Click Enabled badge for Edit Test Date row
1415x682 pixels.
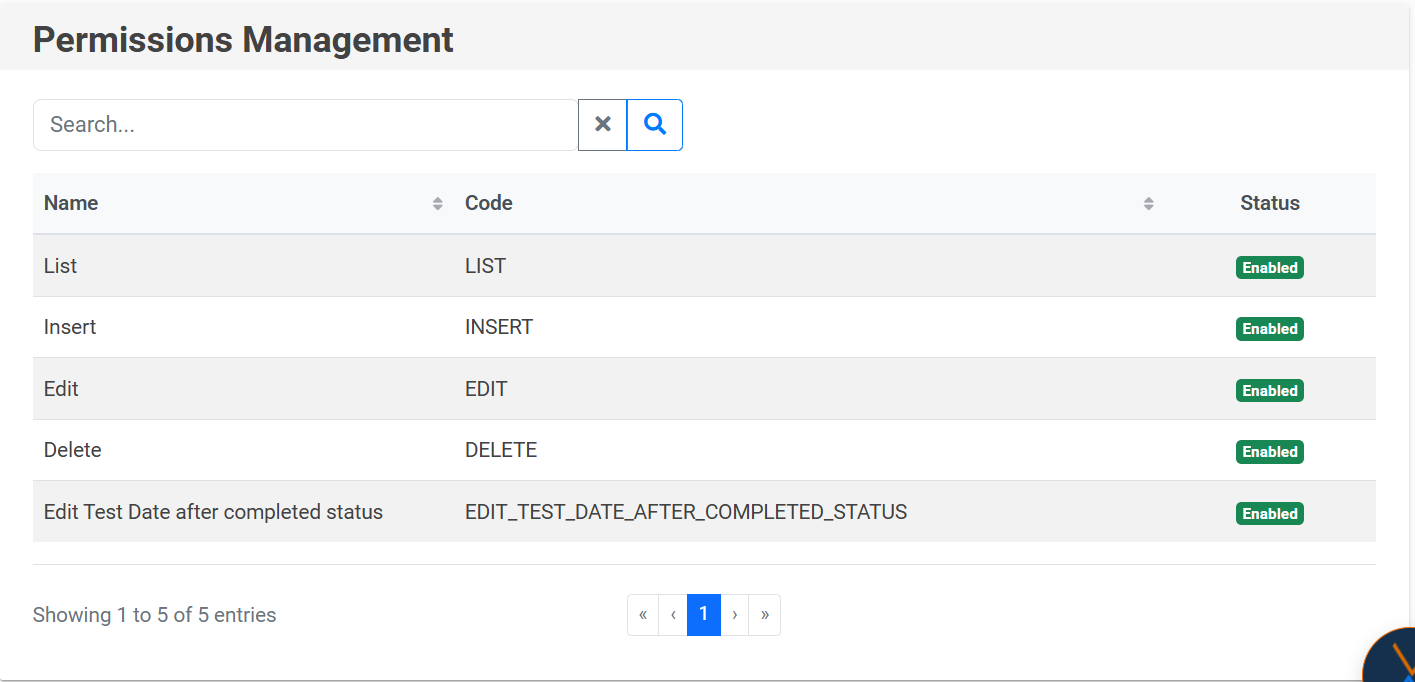(x=1269, y=514)
